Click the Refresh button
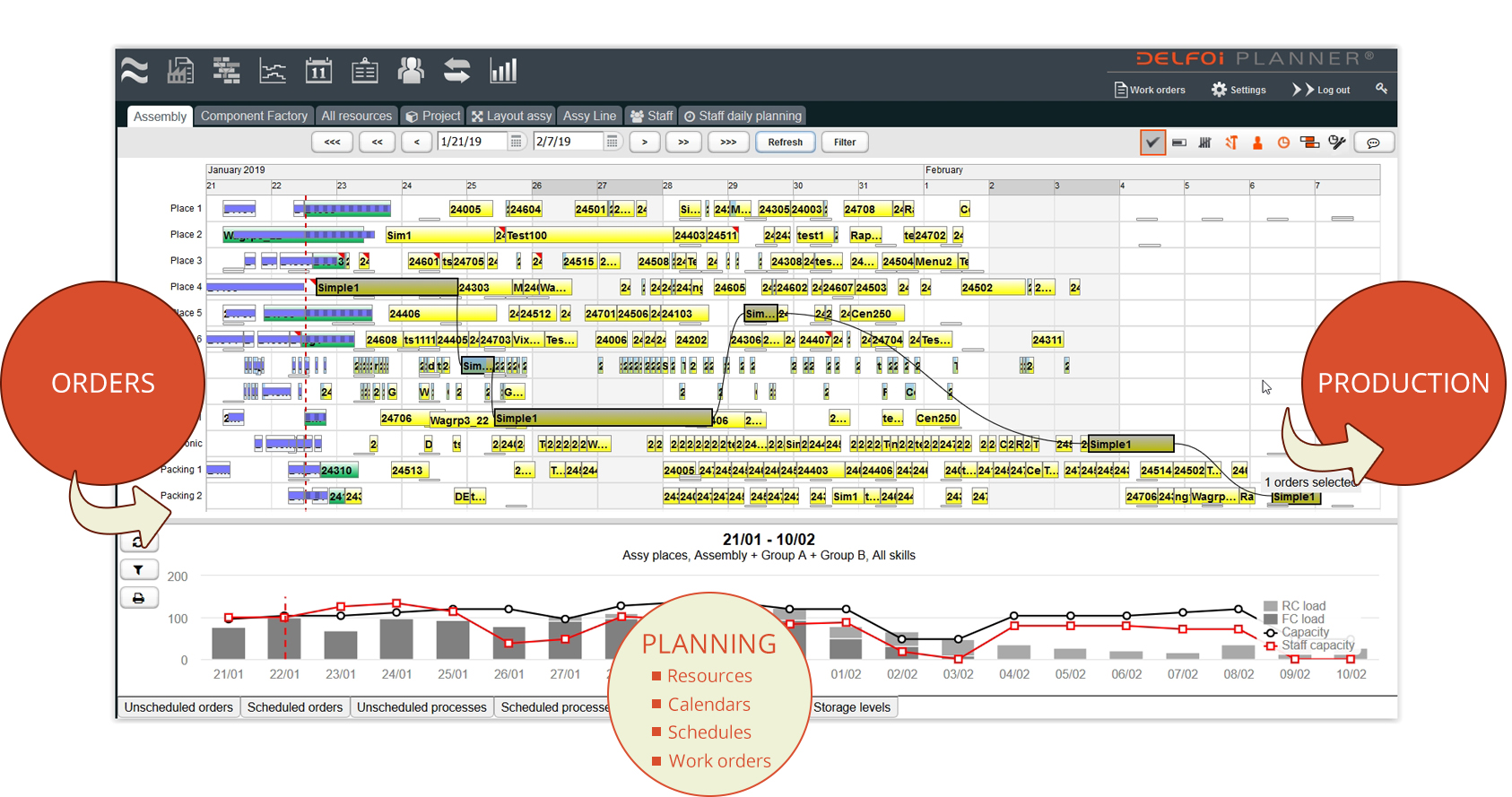The image size is (1512, 797). click(x=785, y=142)
